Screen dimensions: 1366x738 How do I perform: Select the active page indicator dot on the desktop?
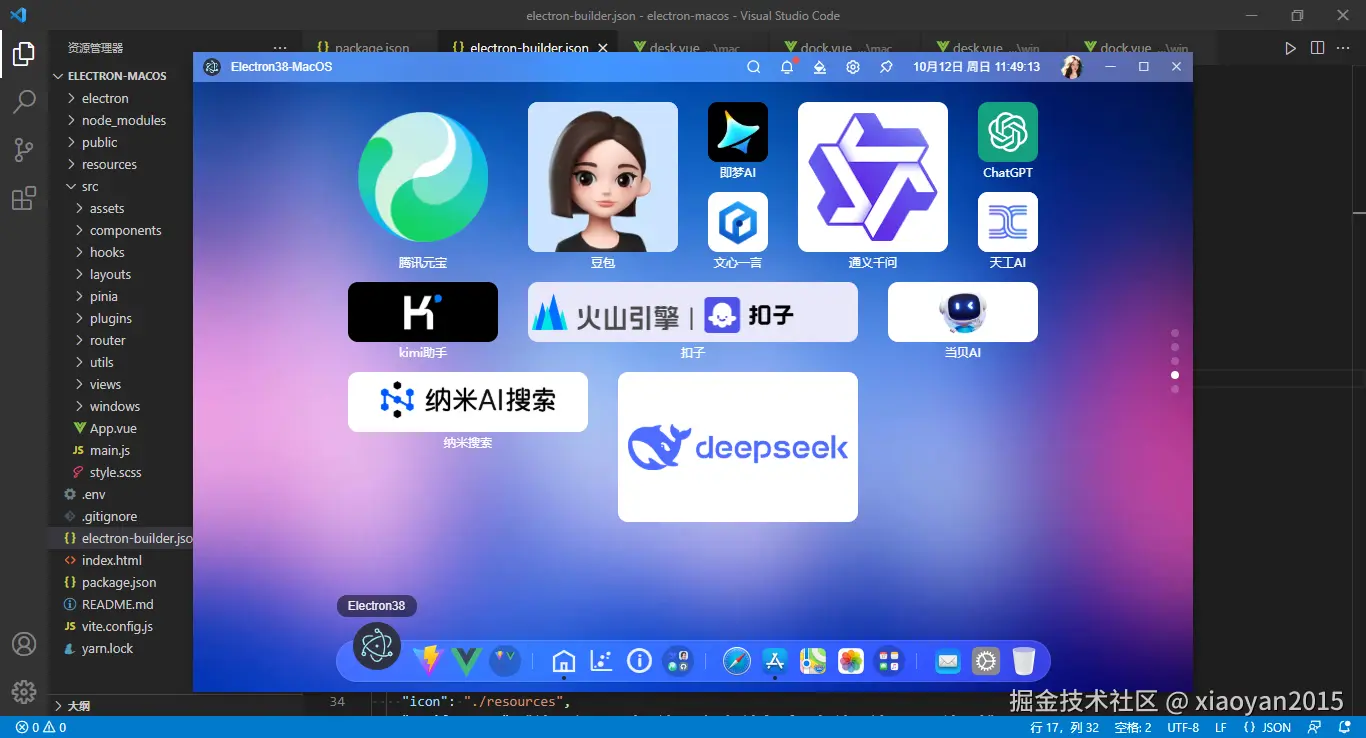[1175, 375]
